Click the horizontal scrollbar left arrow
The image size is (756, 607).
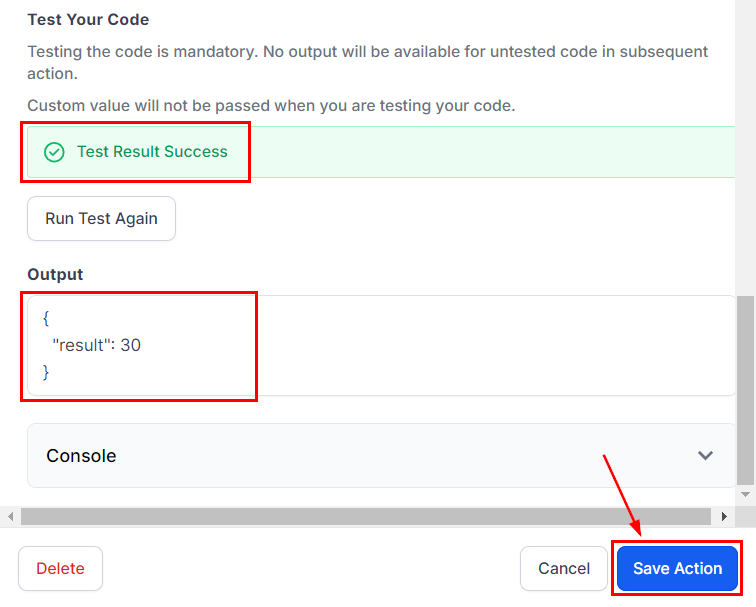[11, 517]
